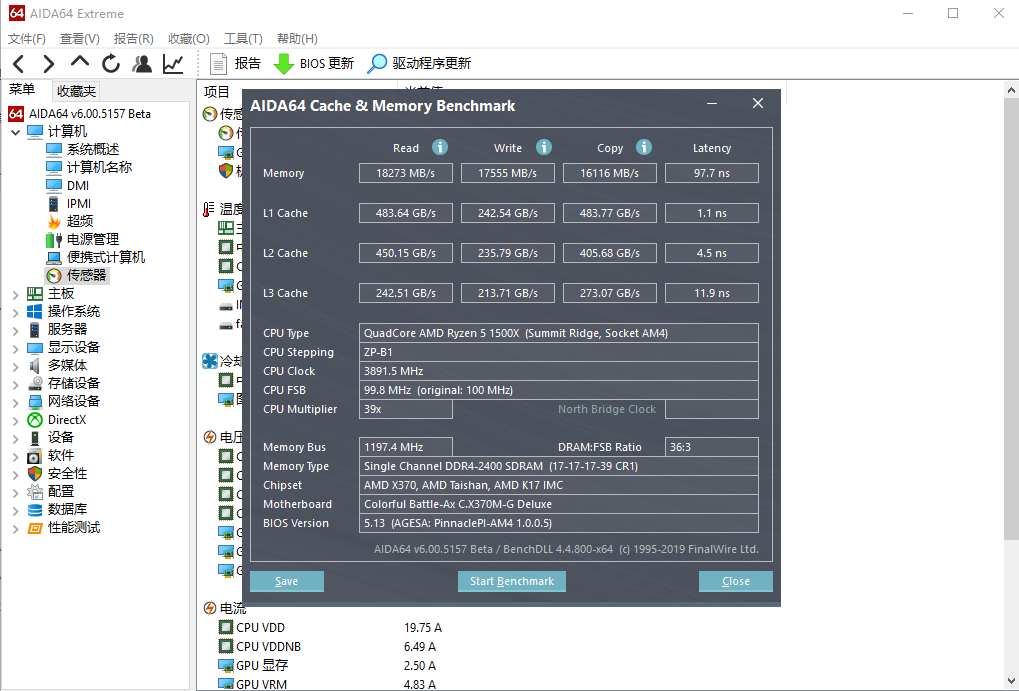Open 工具(T) menu
This screenshot has width=1019, height=691.
coord(243,39)
